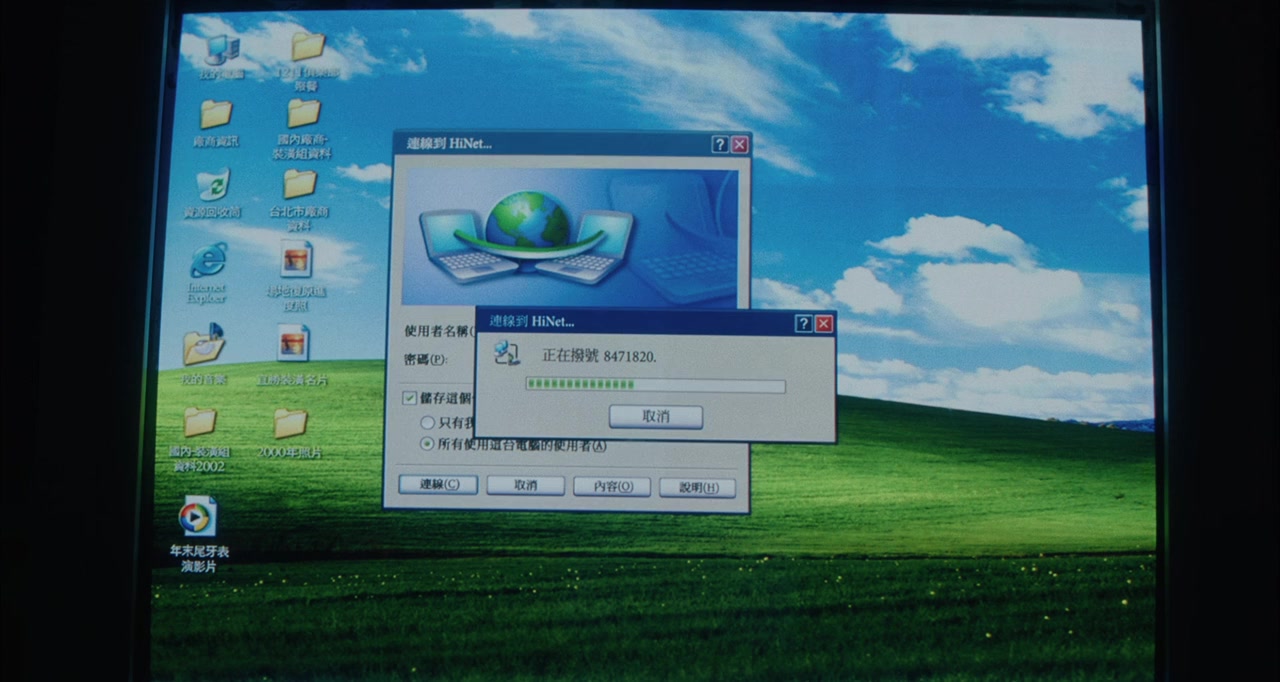Open the 廠商資訊 folder

coord(216,115)
